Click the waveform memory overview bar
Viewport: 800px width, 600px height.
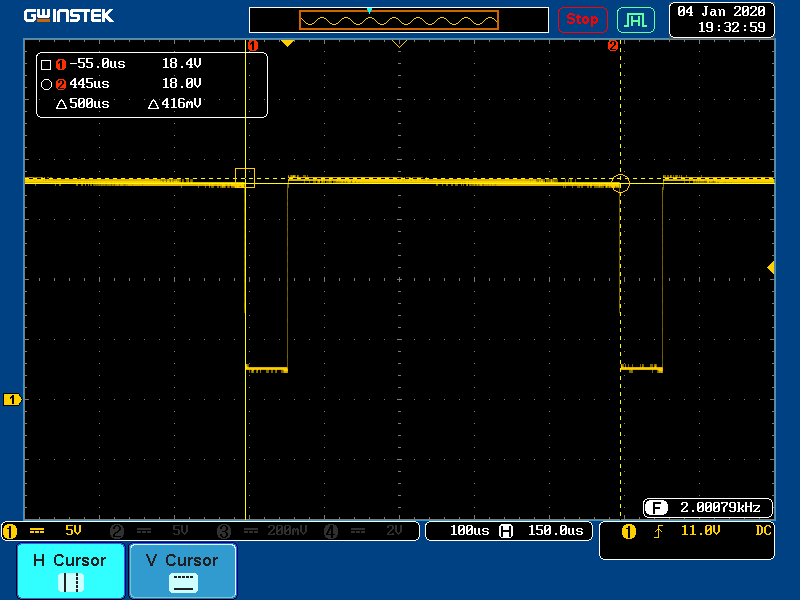(398, 20)
